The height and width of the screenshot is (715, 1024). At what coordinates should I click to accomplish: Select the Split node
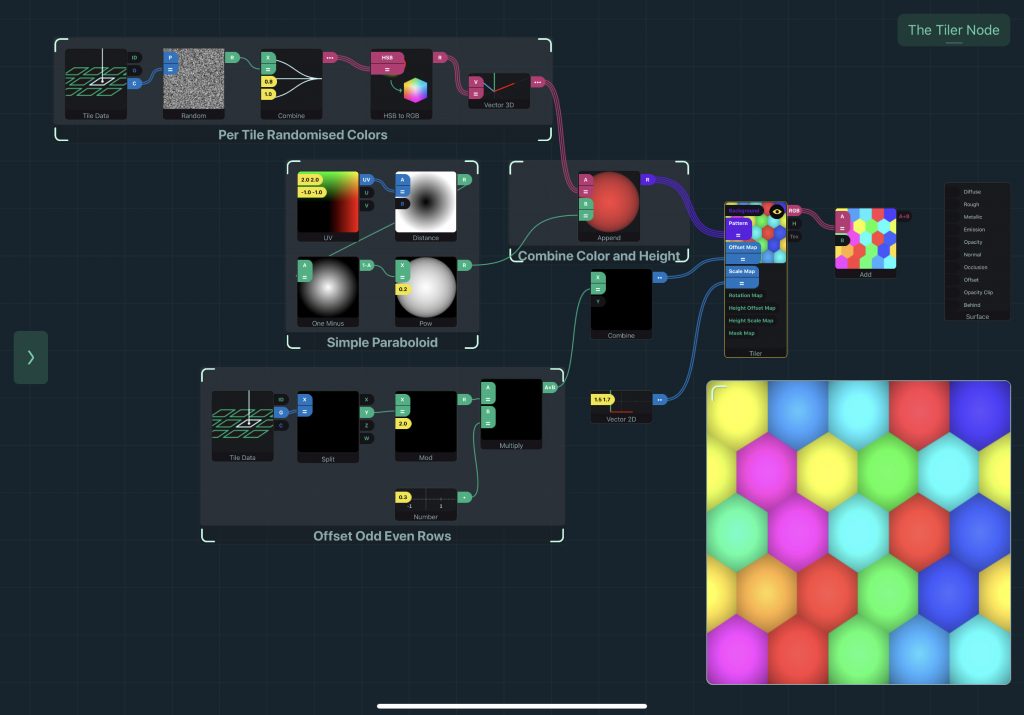tap(328, 427)
